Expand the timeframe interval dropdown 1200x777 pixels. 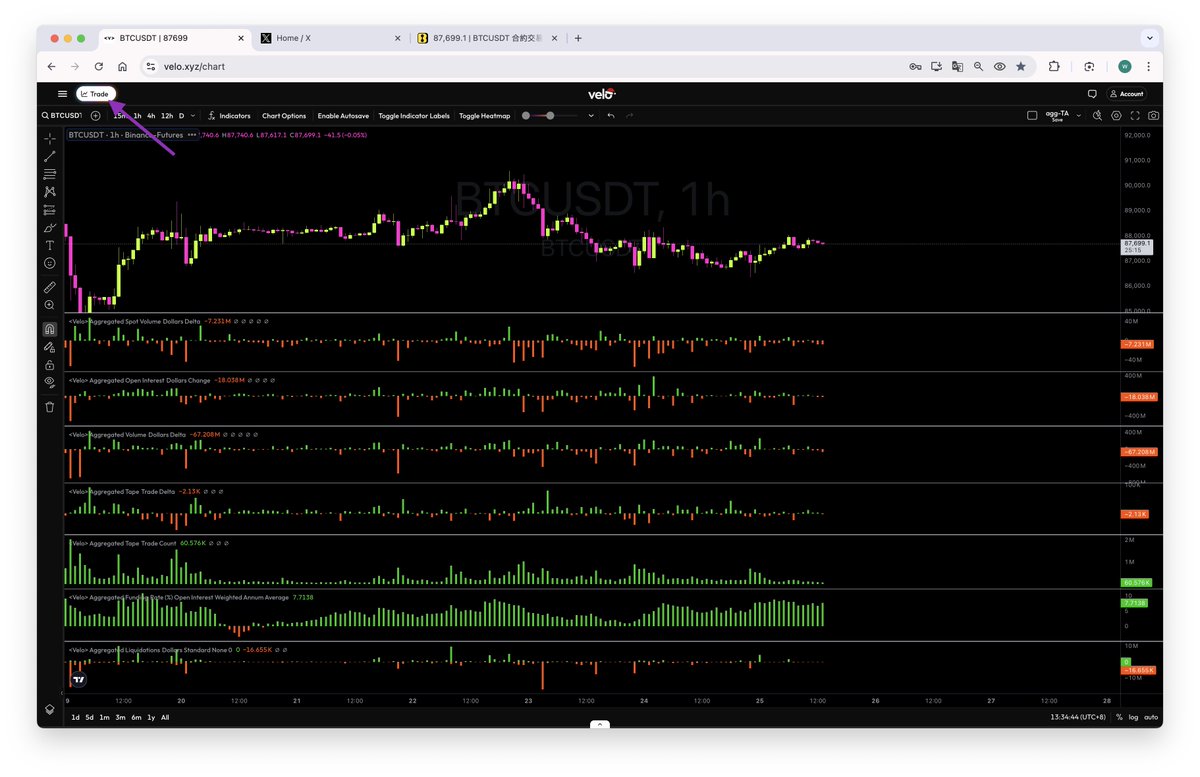(x=193, y=116)
